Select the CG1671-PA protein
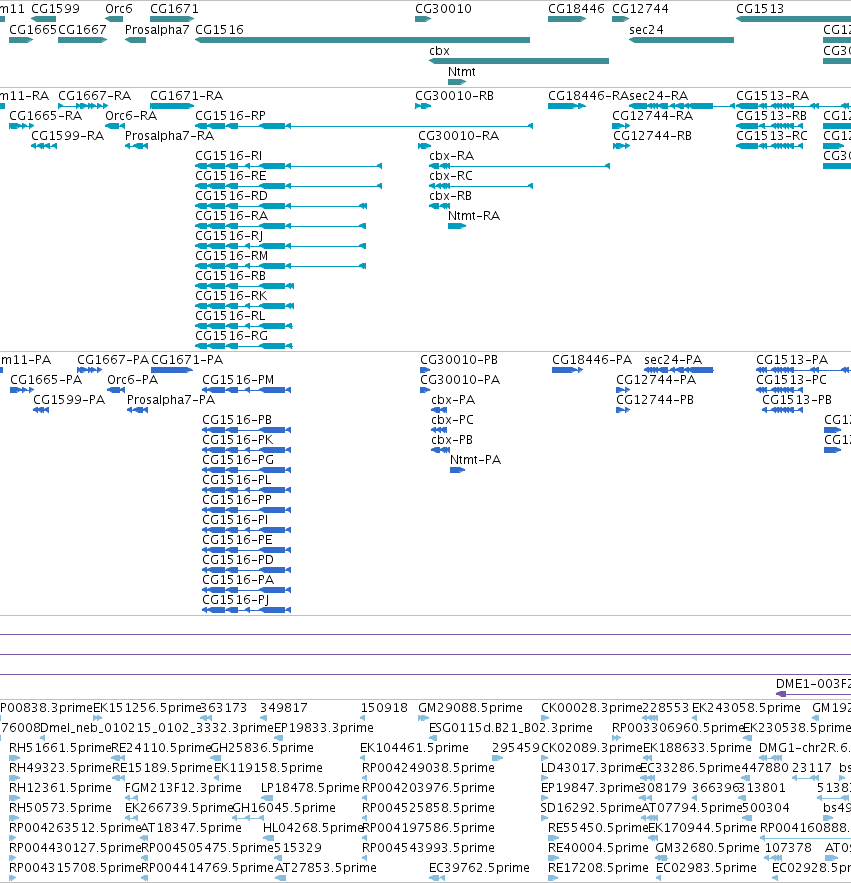 click(172, 370)
